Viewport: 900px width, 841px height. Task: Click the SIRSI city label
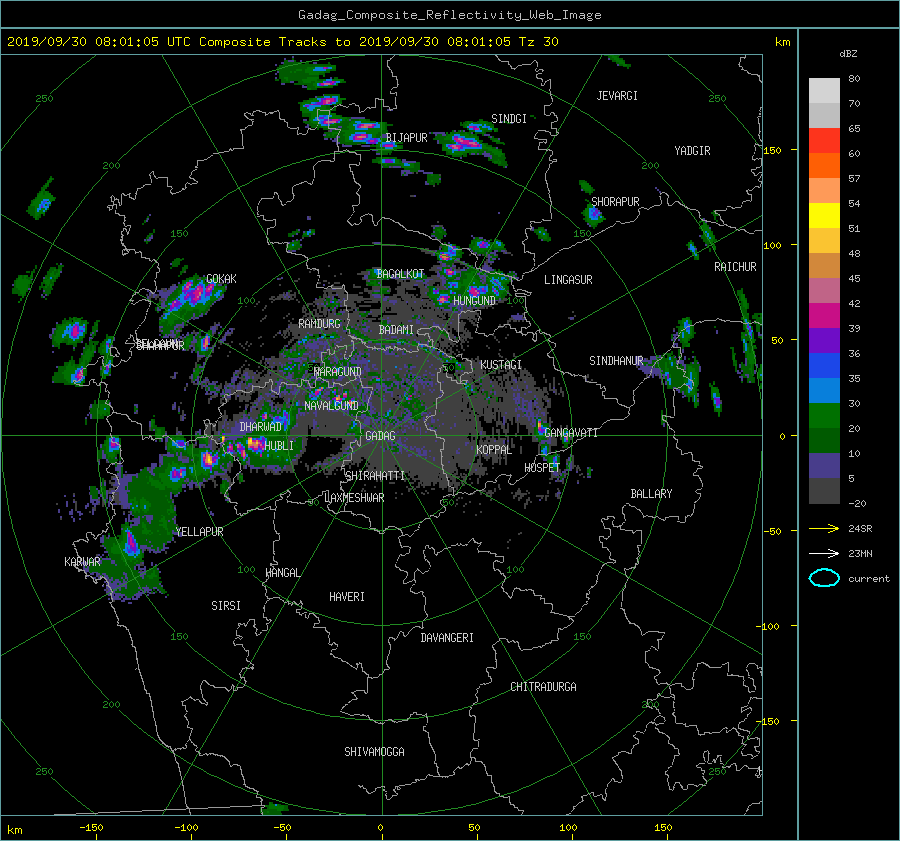(226, 606)
